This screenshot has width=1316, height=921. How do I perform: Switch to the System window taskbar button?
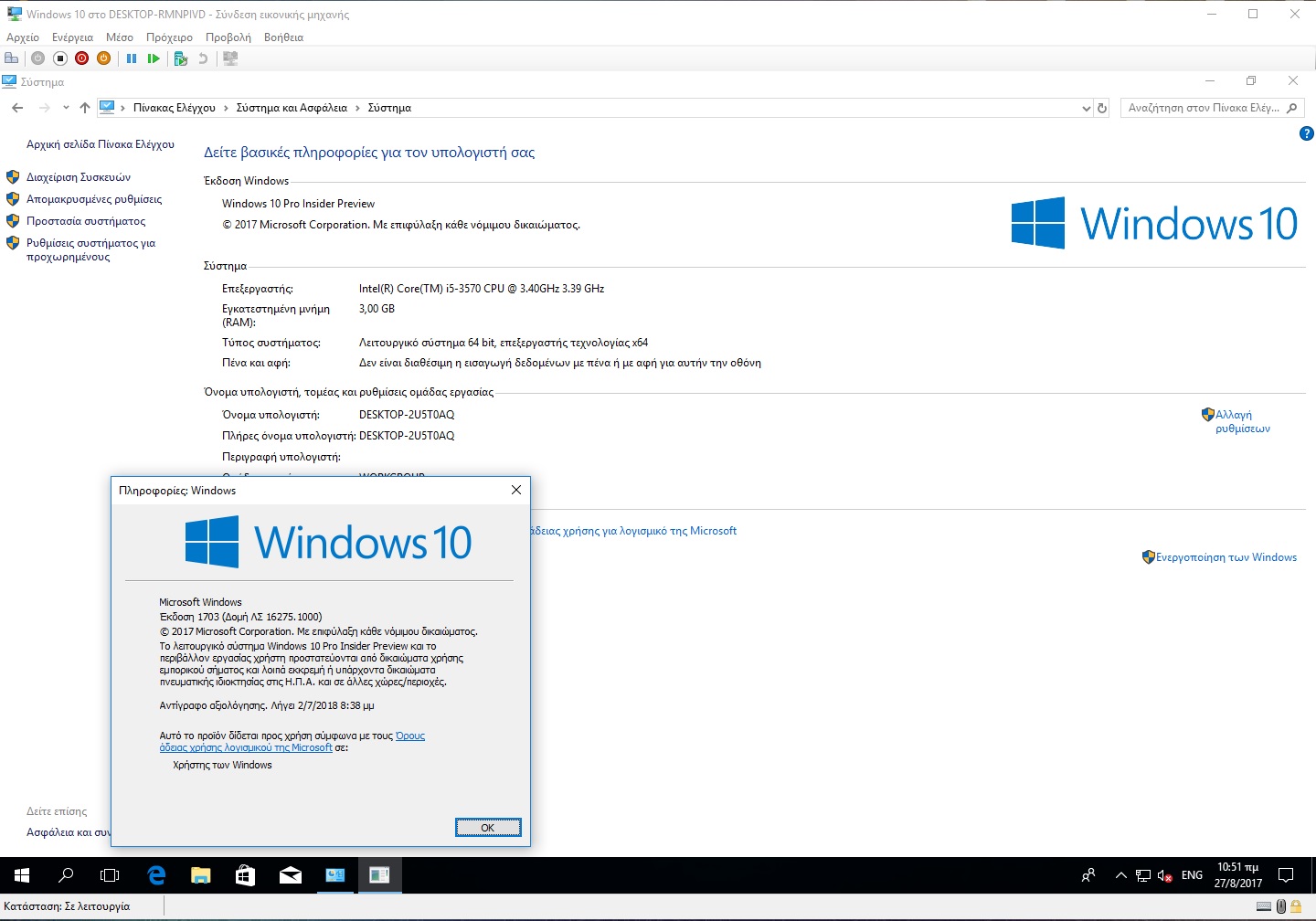pos(335,875)
